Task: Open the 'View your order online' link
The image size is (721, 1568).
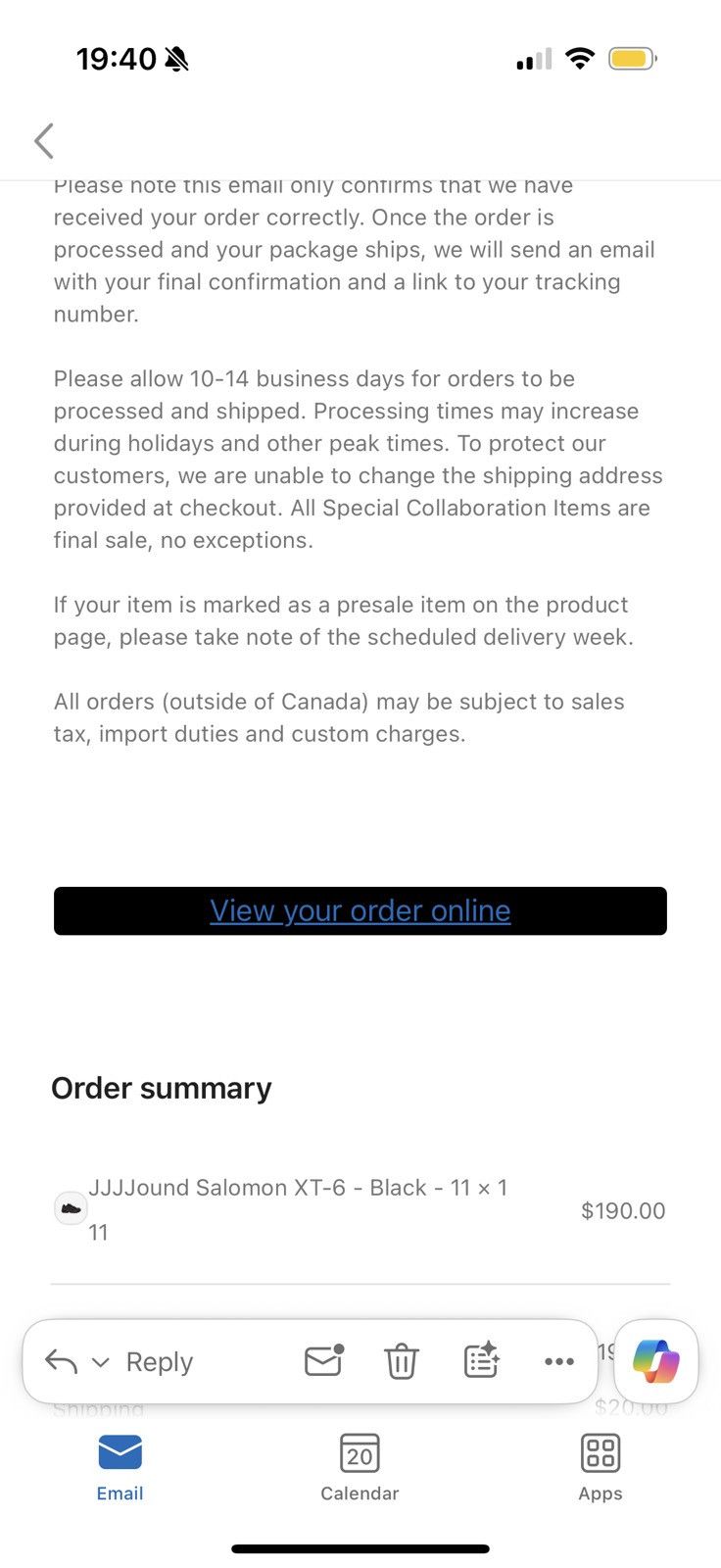Action: coord(360,910)
